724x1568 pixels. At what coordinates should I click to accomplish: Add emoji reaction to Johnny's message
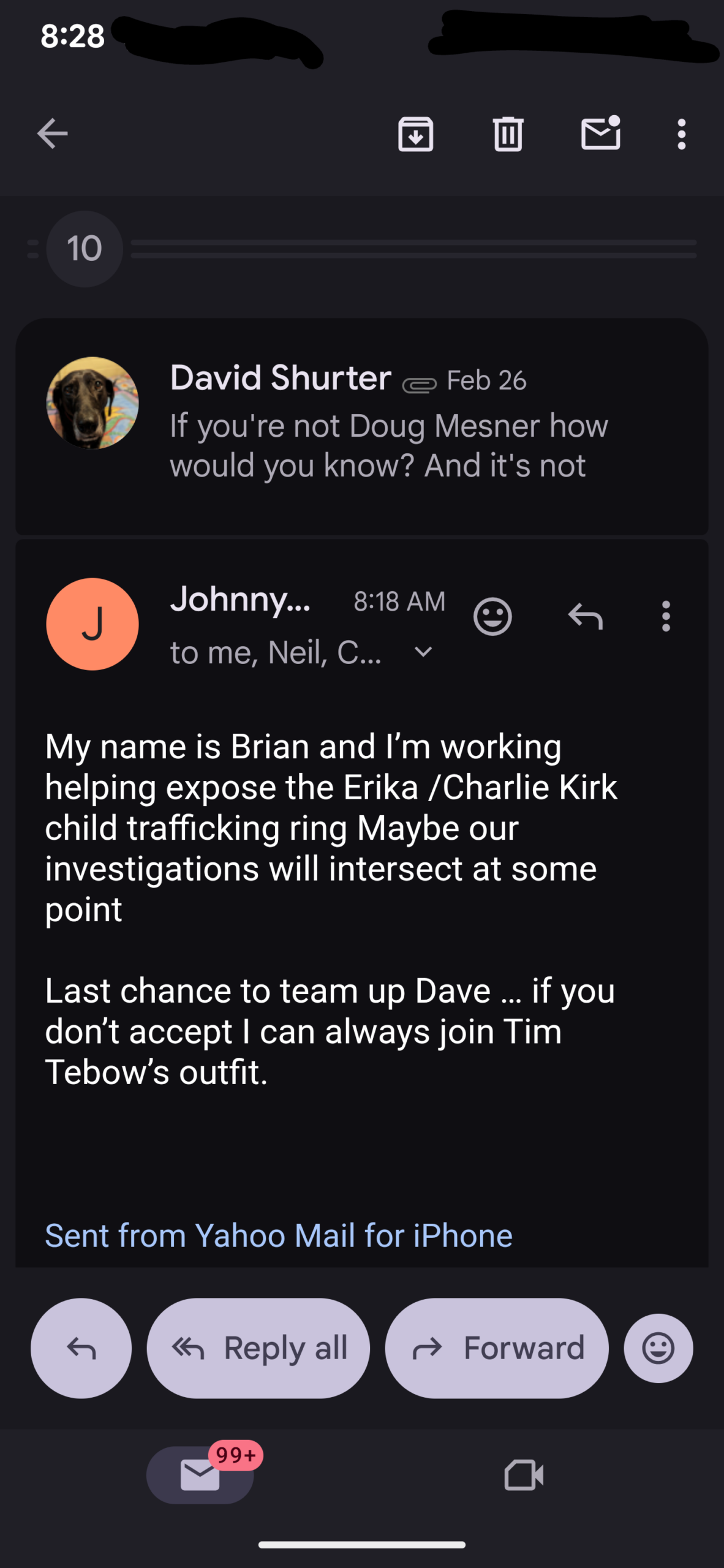(492, 616)
